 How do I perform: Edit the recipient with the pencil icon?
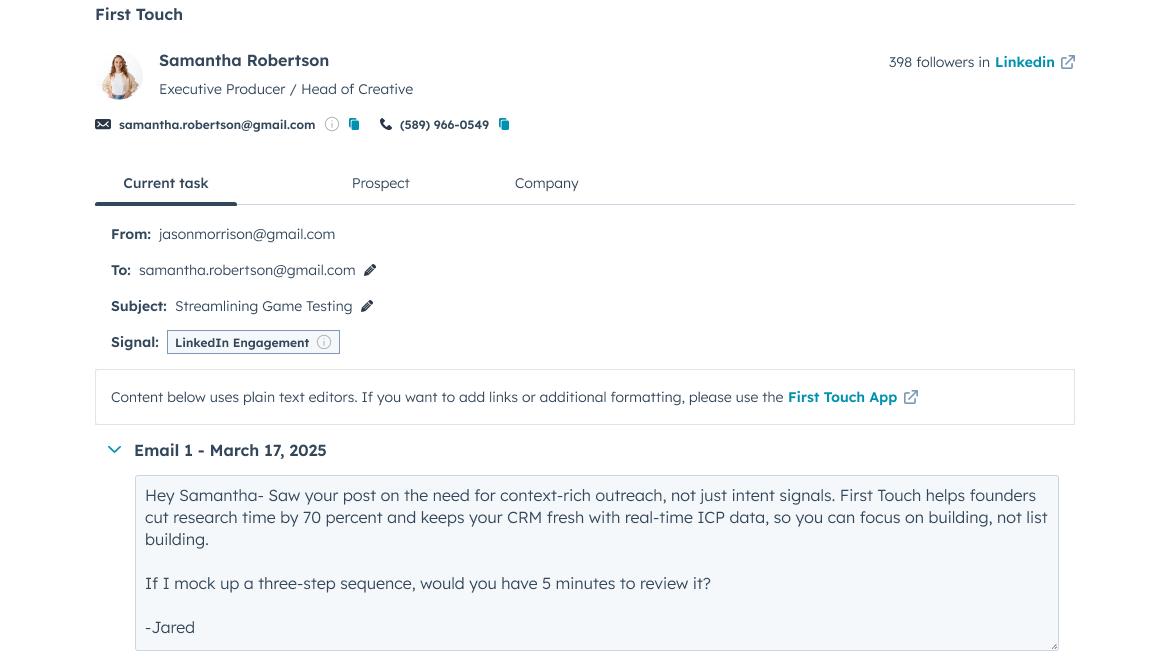coord(370,269)
